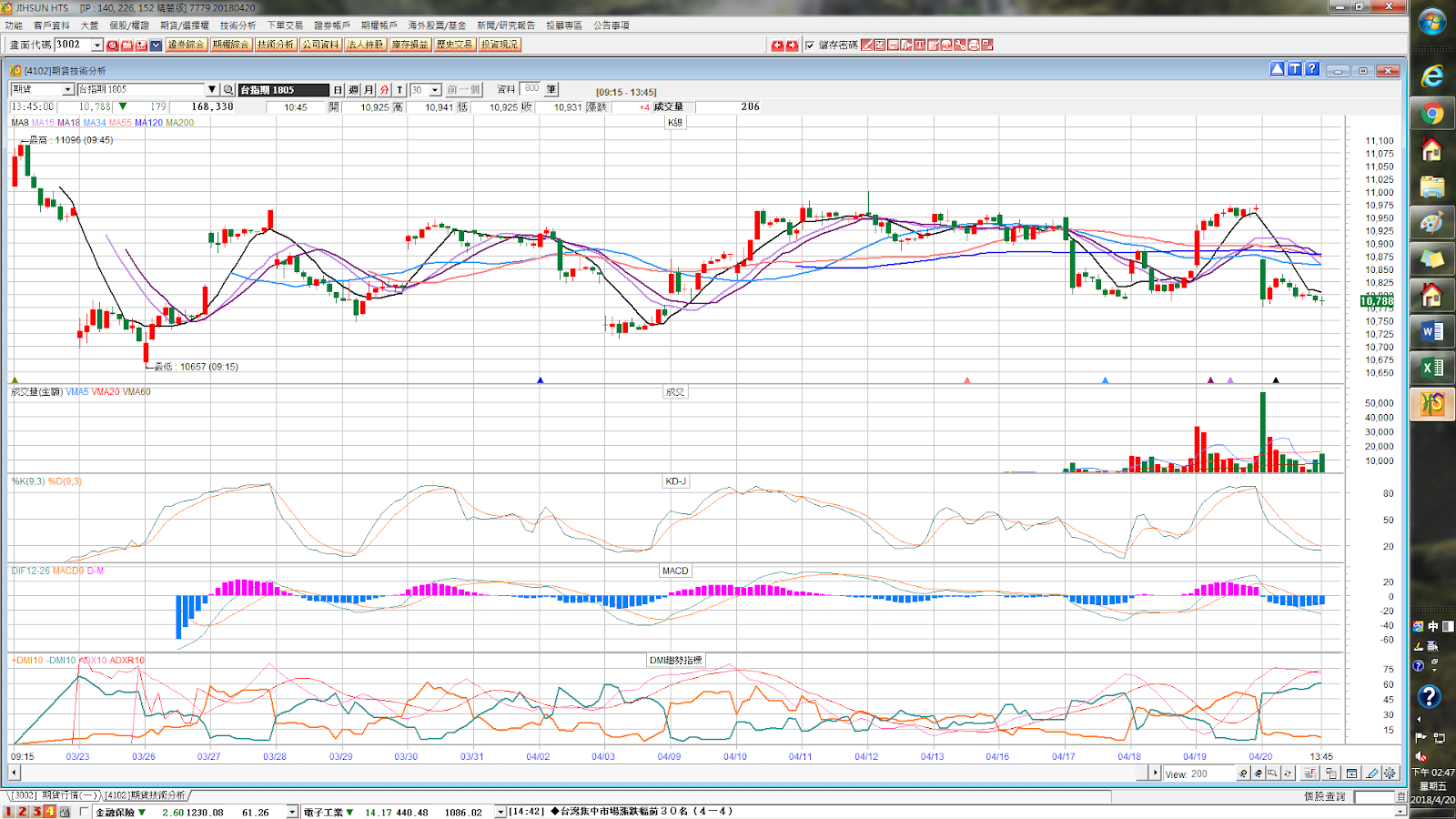Switch to [3002] 期貨行情(一) tab
Viewport: 1456px width, 819px height.
[55, 795]
